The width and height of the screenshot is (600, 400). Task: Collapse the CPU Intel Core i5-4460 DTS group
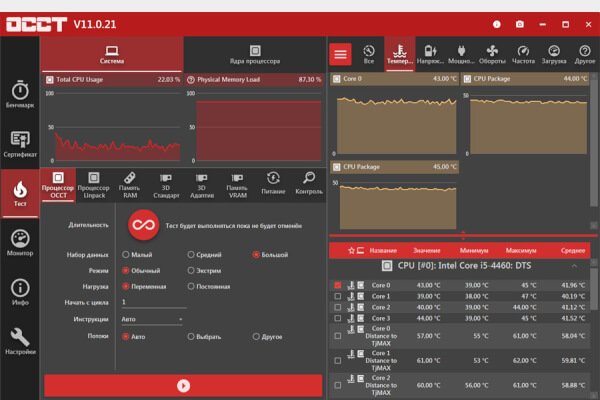(x=574, y=266)
